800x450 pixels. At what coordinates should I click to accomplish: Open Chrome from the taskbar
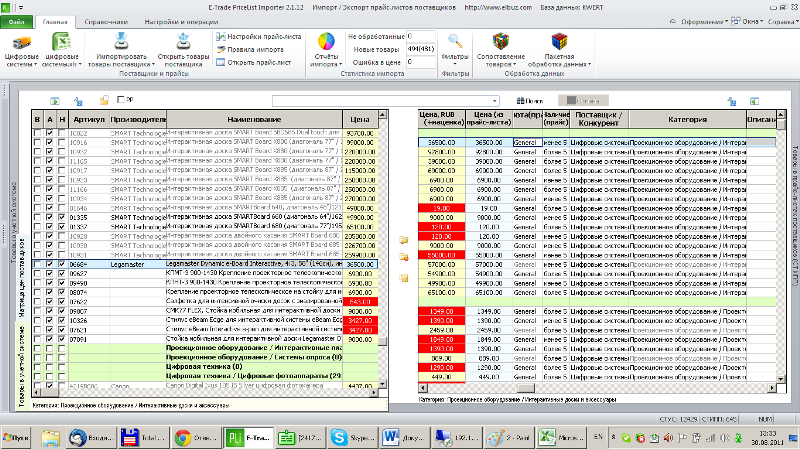click(x=196, y=437)
